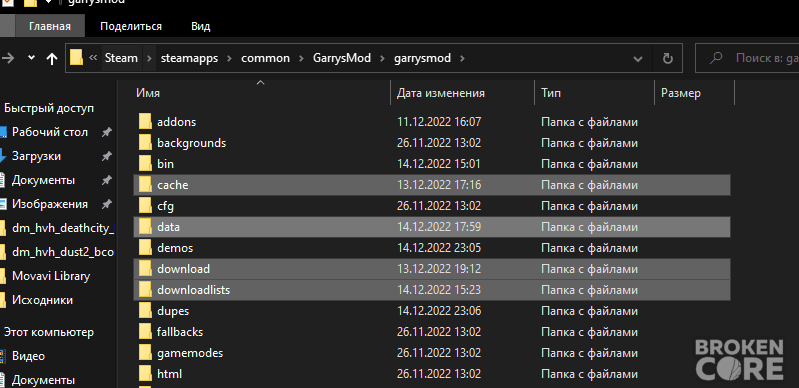The height and width of the screenshot is (388, 799).
Task: Click date 14.12.2022 23:05 of demos
Action: point(439,248)
